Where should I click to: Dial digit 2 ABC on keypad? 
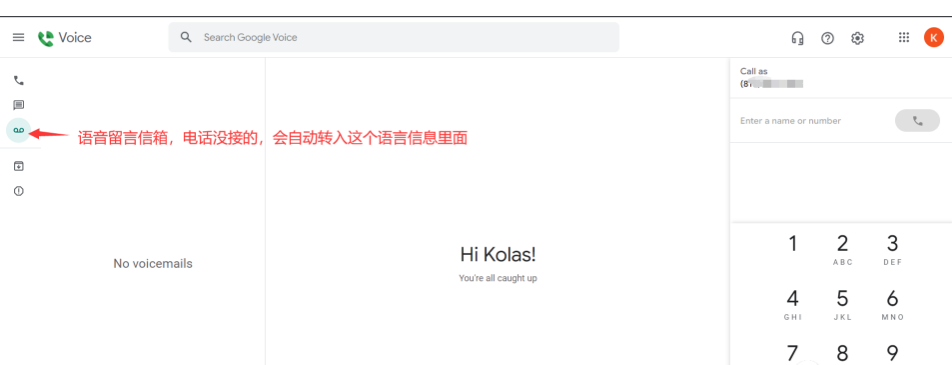pyautogui.click(x=843, y=250)
